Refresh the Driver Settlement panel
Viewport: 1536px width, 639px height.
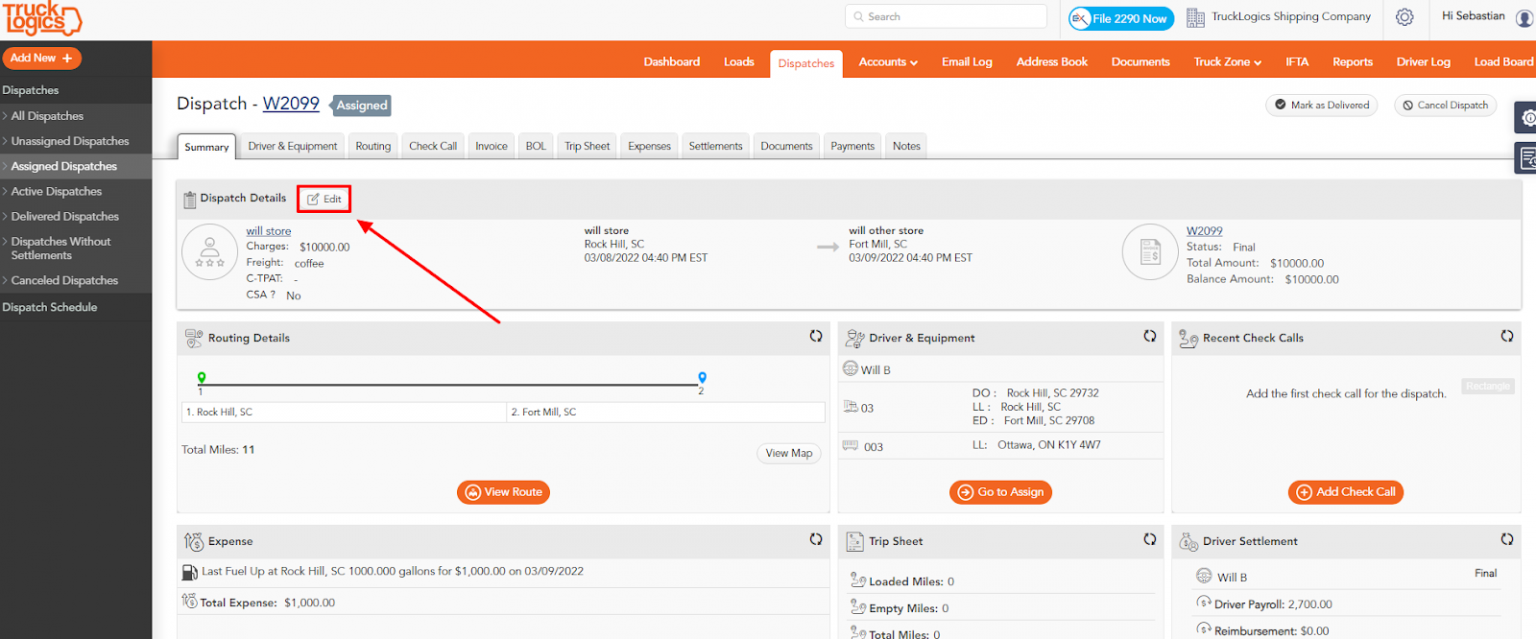1507,540
